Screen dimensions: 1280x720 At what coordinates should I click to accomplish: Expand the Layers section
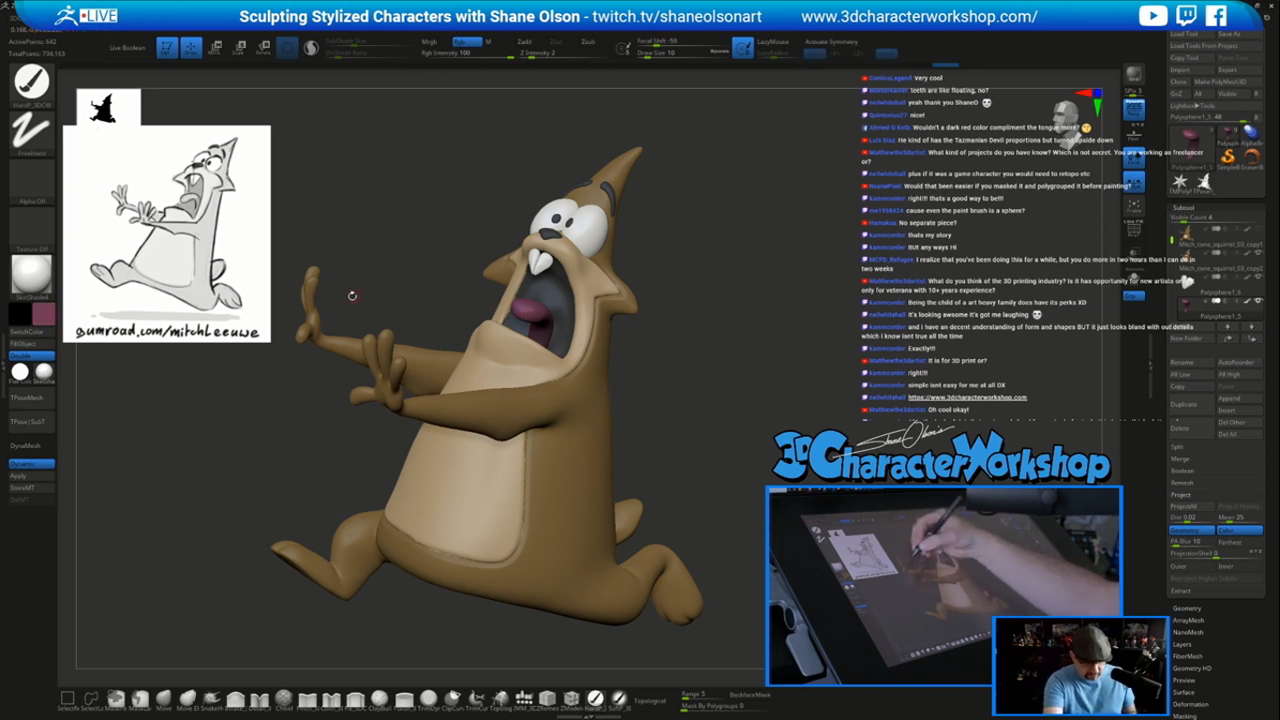point(1182,644)
